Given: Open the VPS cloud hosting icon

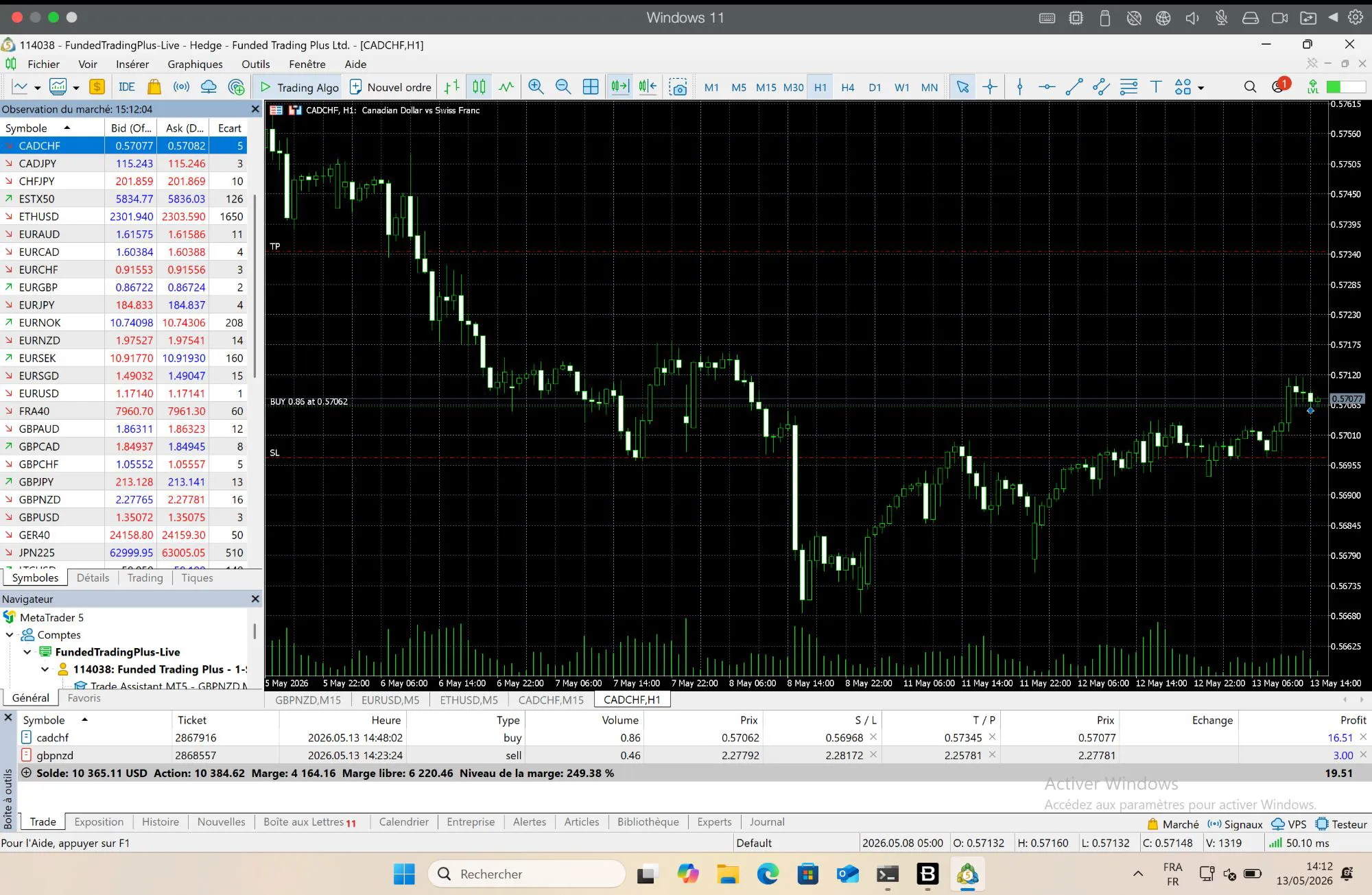Looking at the screenshot, I should [x=209, y=87].
